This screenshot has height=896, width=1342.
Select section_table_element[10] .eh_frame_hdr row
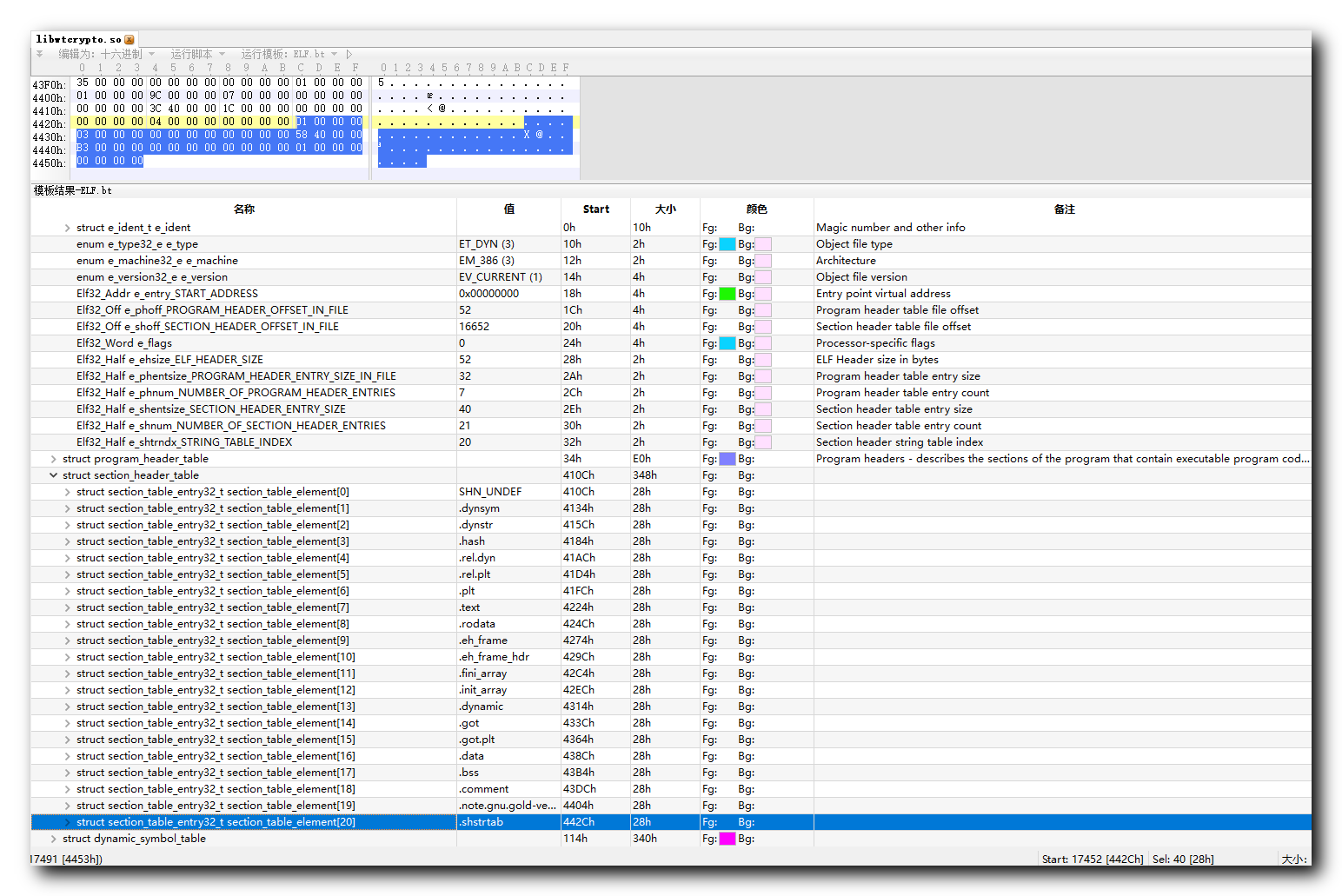tap(671, 657)
